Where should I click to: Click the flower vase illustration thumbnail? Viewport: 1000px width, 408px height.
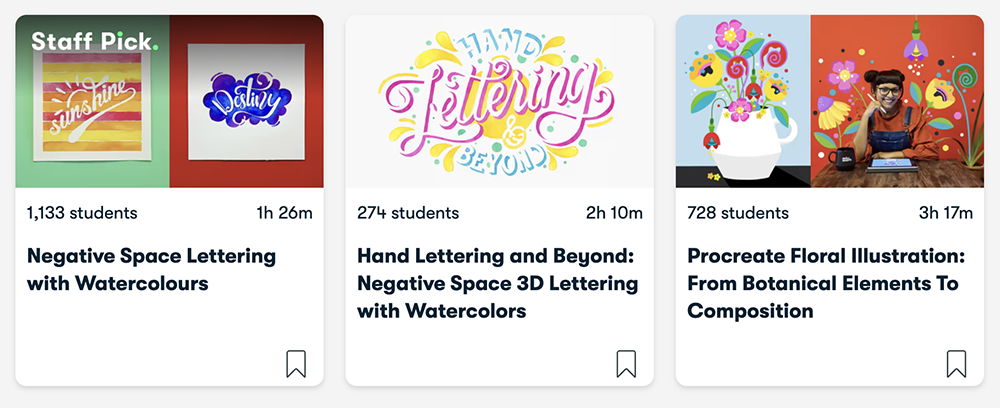point(743,110)
